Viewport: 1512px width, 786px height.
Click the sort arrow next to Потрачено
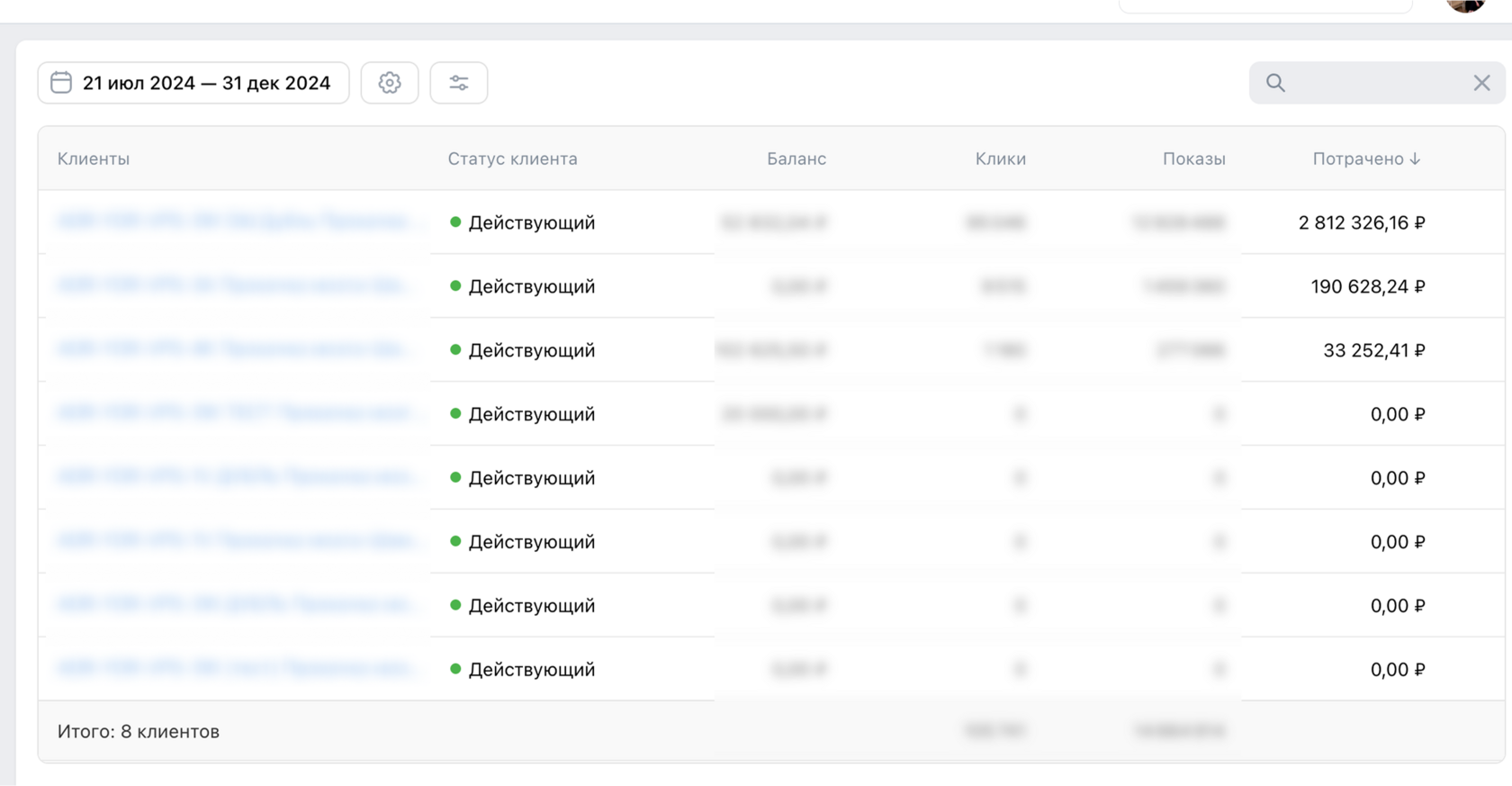coord(1416,158)
